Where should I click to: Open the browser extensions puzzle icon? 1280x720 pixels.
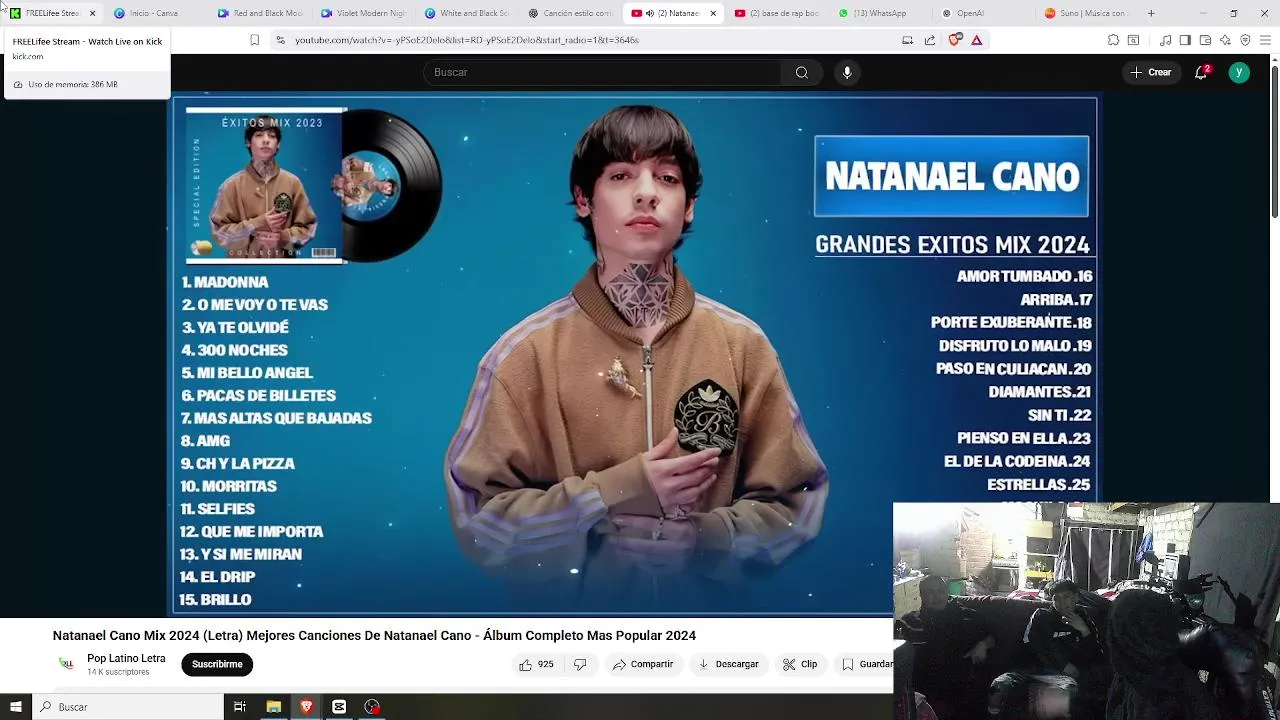click(x=1113, y=40)
